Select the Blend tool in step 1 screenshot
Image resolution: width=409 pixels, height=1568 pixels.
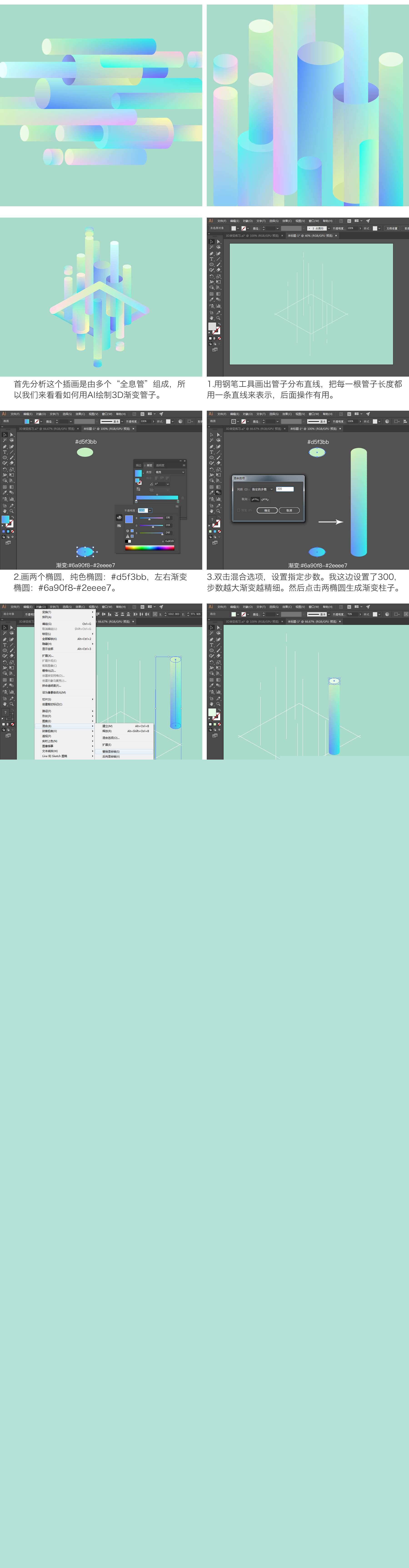click(219, 299)
